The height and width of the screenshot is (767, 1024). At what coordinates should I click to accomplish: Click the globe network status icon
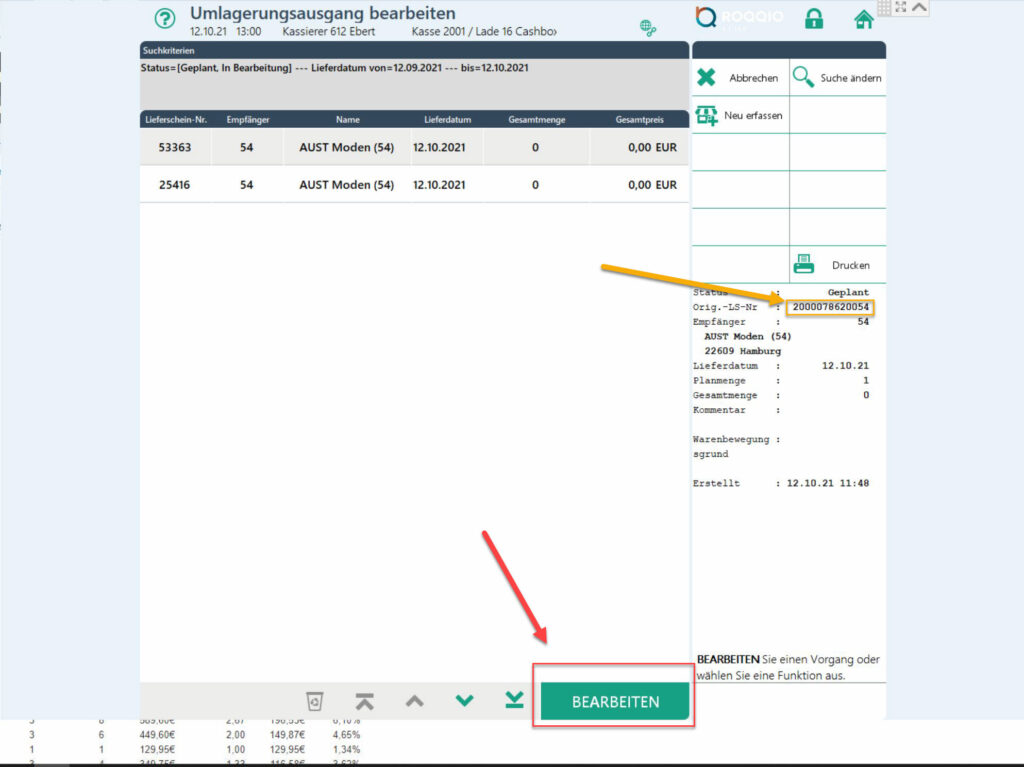click(648, 28)
